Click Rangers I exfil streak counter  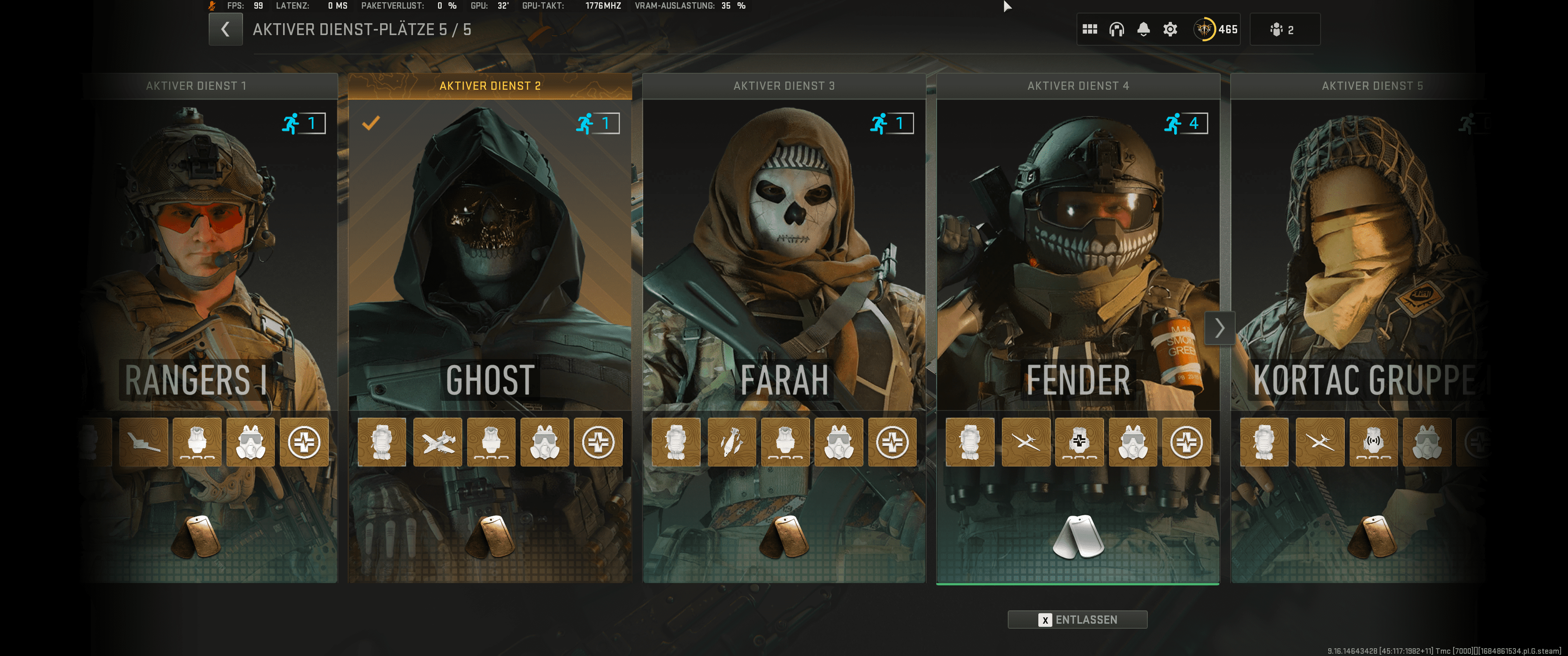pos(304,123)
